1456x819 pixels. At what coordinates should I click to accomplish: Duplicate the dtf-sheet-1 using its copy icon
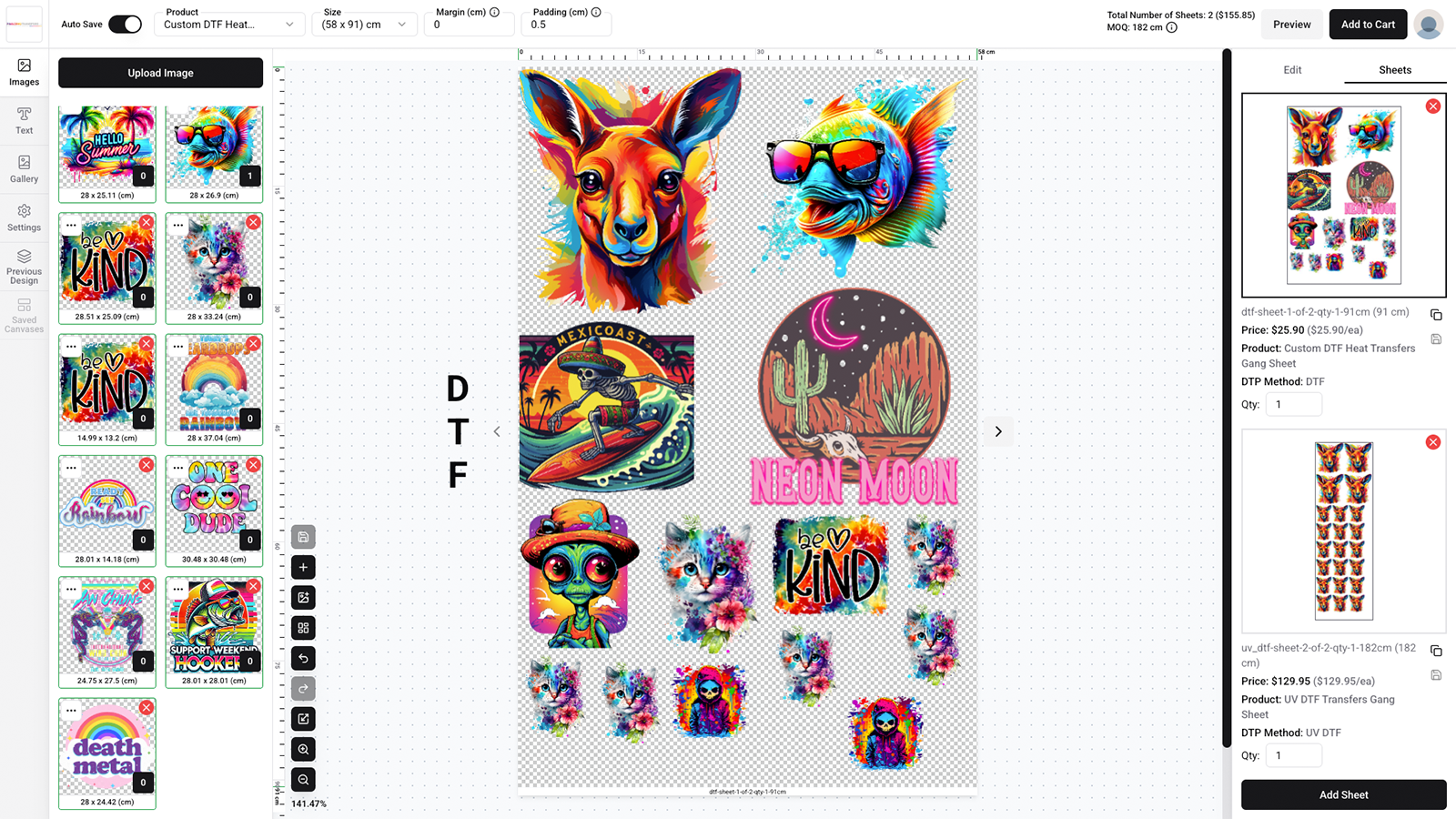[1437, 314]
